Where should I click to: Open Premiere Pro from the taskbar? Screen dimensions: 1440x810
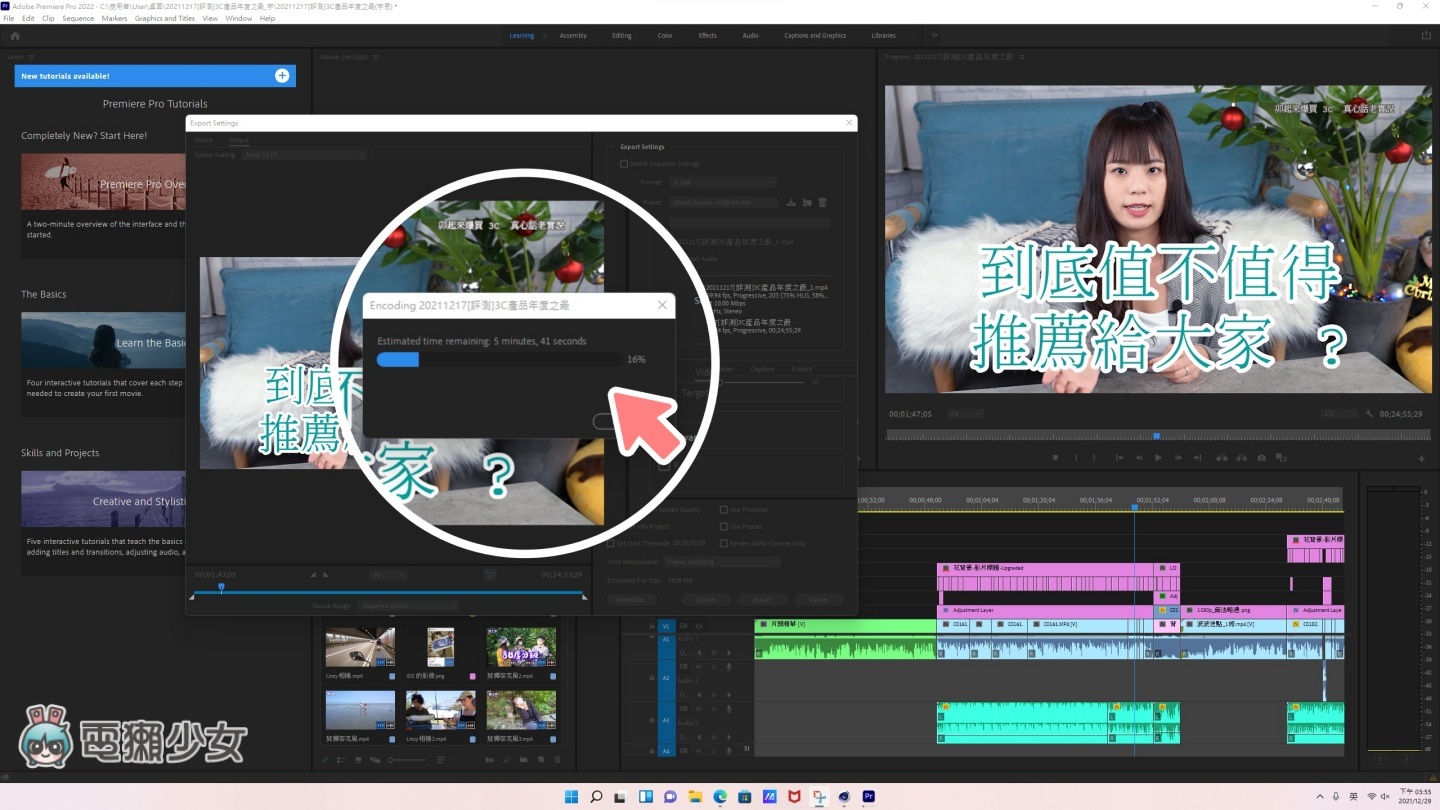point(869,796)
